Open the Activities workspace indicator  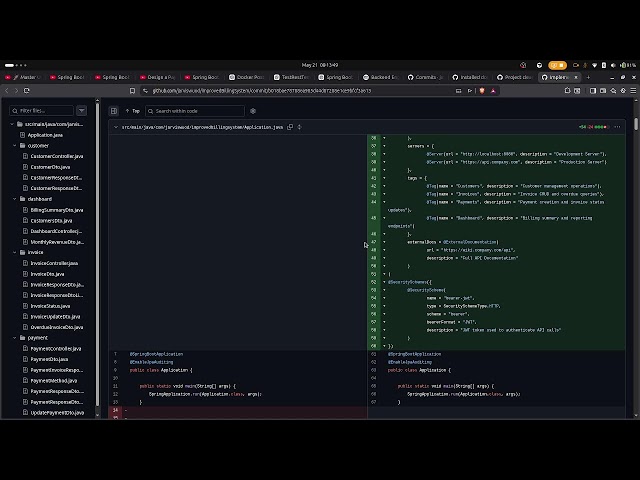[16, 65]
